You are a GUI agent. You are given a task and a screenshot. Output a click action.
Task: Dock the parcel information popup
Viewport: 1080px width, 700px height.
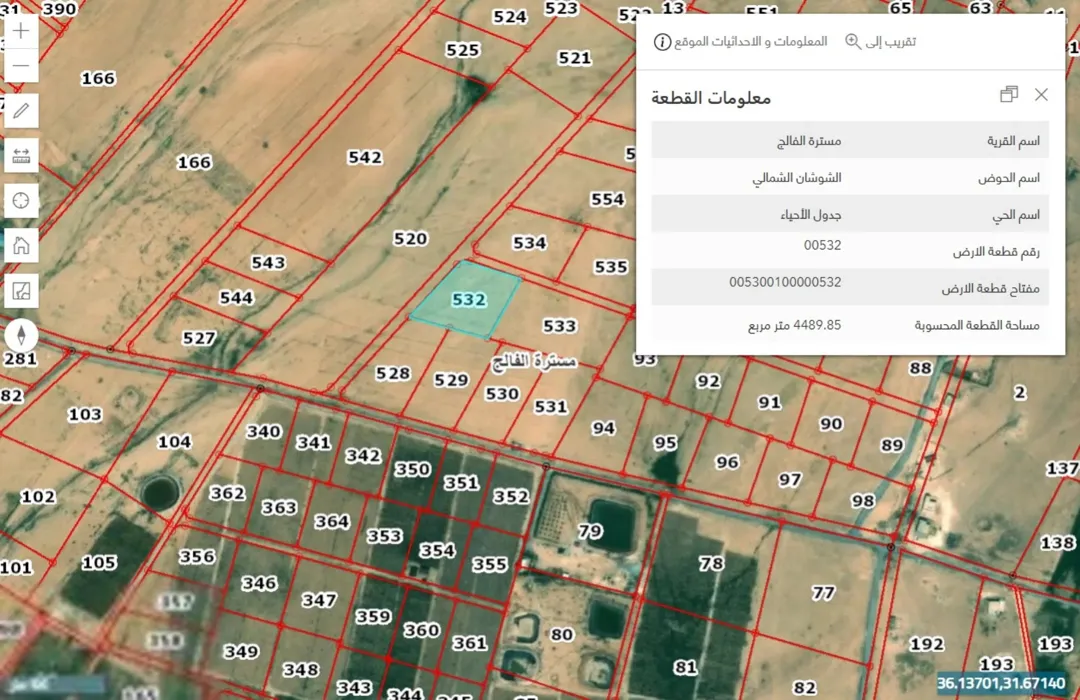1009,94
